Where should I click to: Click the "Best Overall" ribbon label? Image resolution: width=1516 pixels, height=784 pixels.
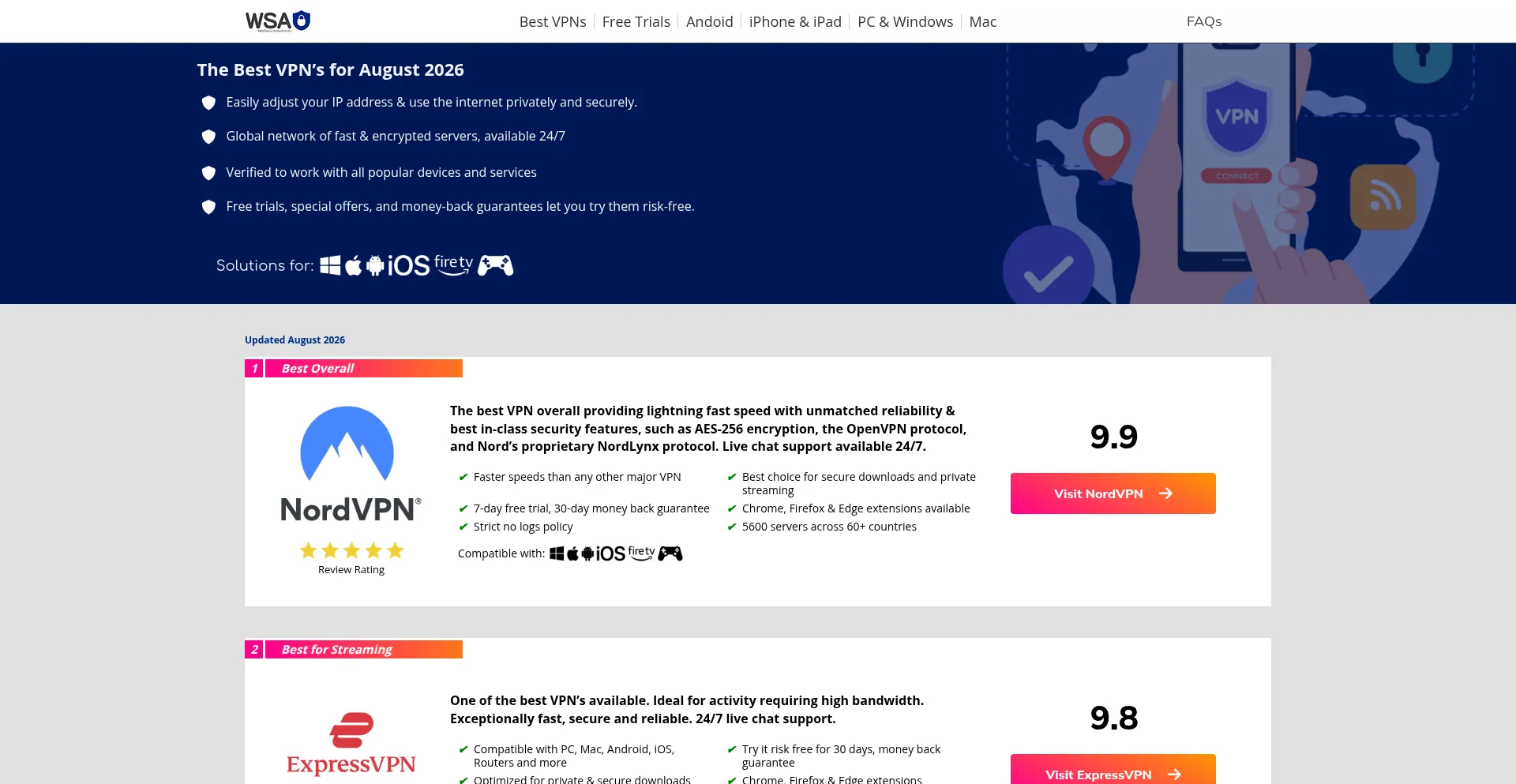click(317, 369)
